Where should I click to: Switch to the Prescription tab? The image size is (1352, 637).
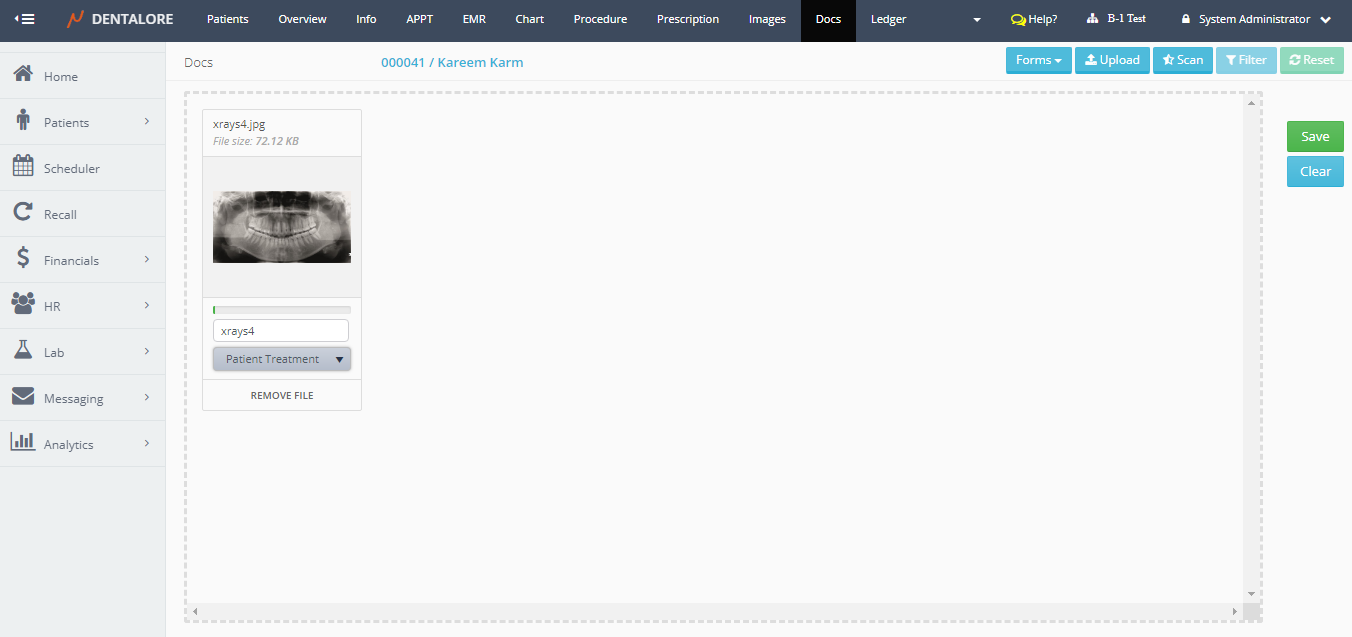(687, 19)
